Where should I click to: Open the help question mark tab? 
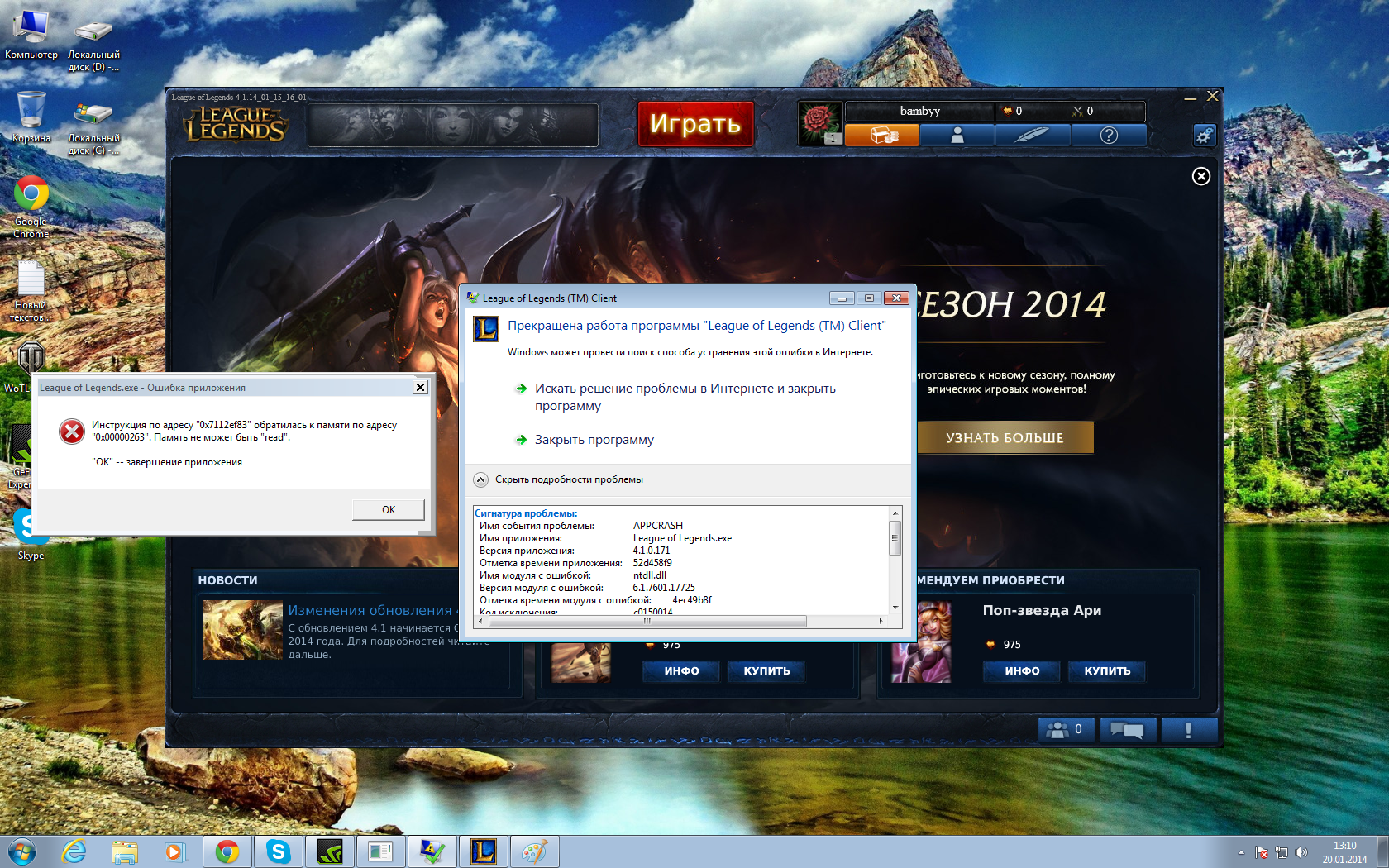[1109, 135]
